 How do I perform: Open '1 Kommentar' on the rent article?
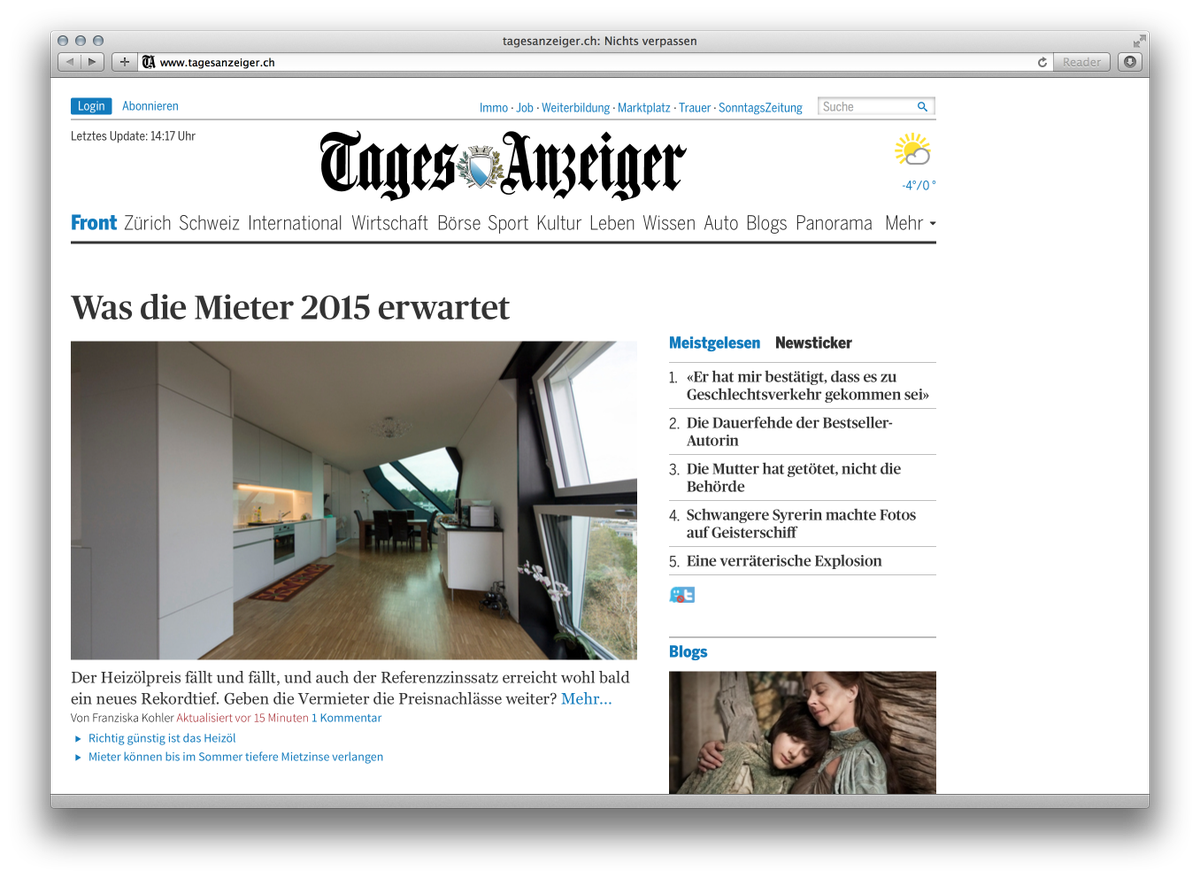pos(347,718)
